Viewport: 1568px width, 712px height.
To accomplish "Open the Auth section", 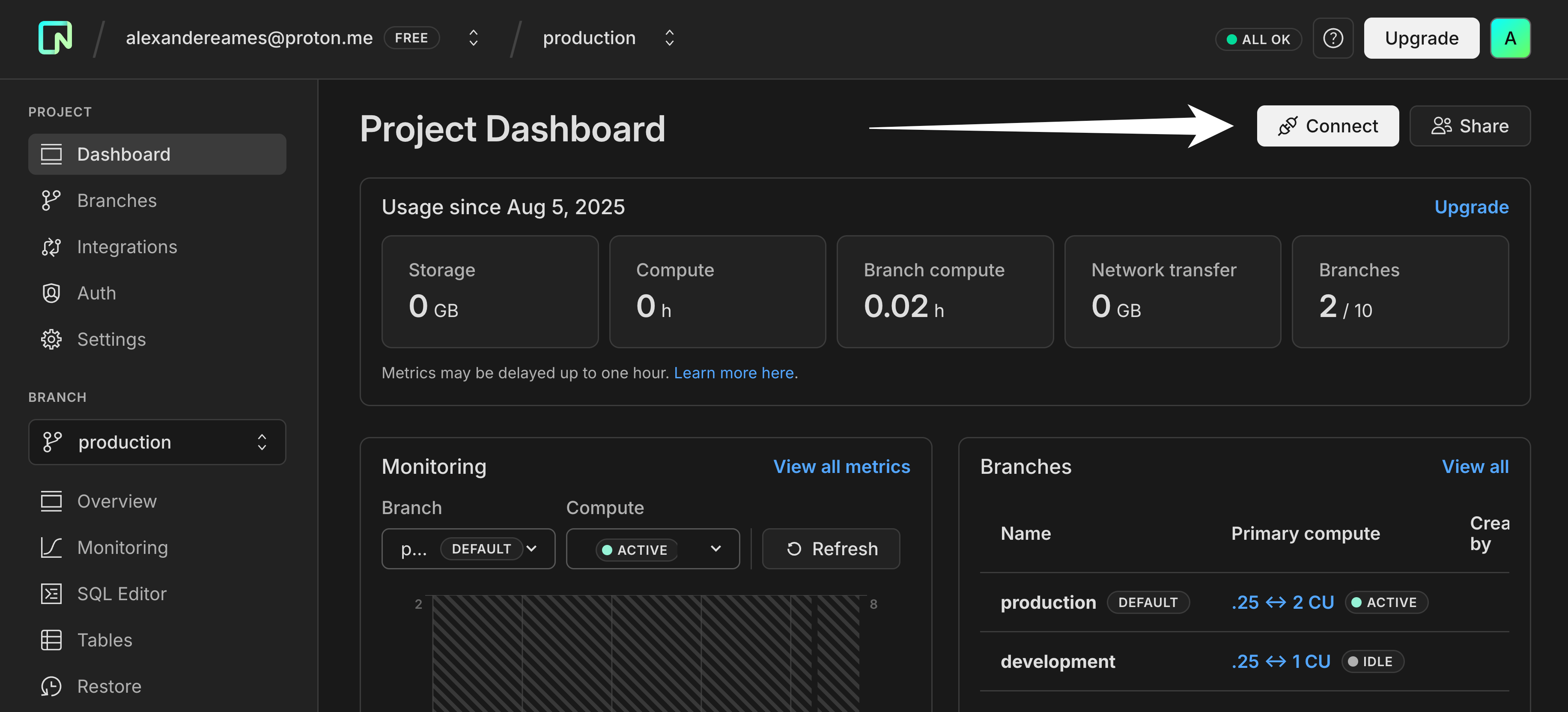I will [x=157, y=293].
